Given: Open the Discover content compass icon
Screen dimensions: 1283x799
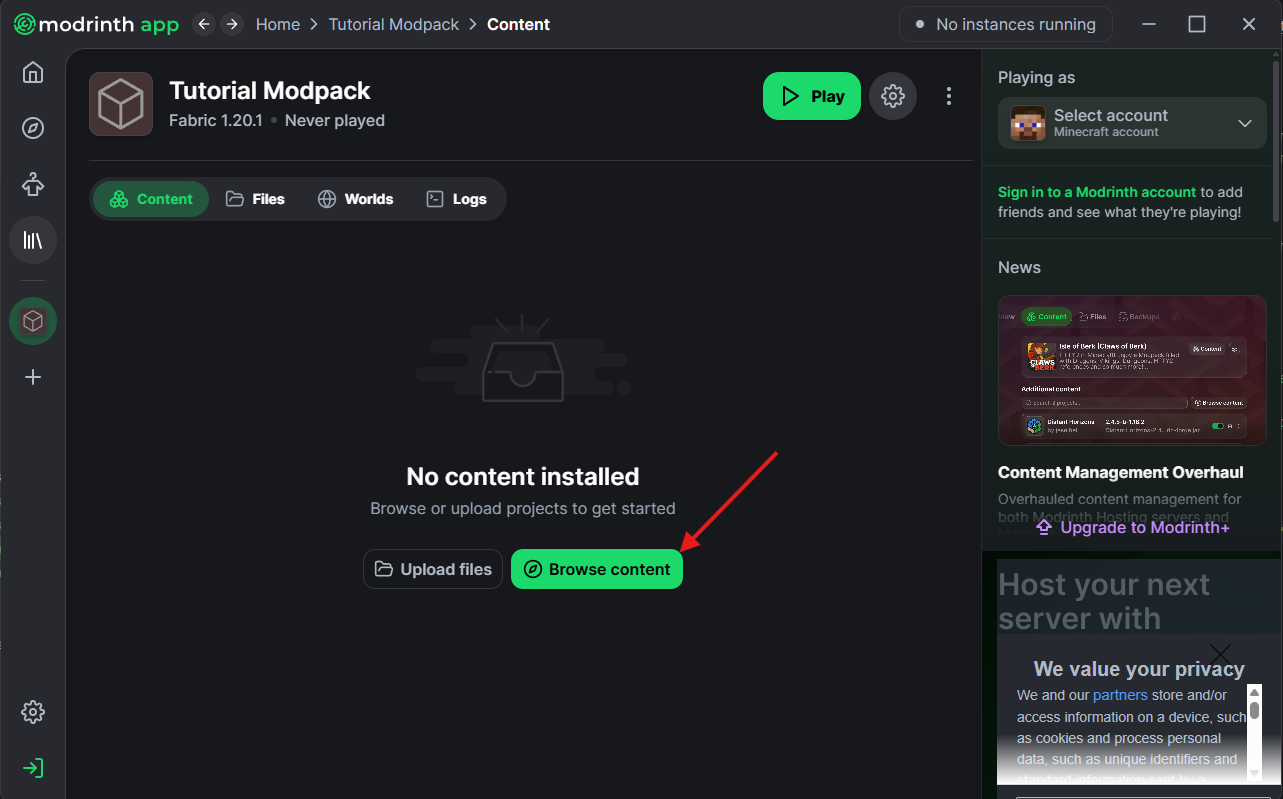Looking at the screenshot, I should point(33,128).
